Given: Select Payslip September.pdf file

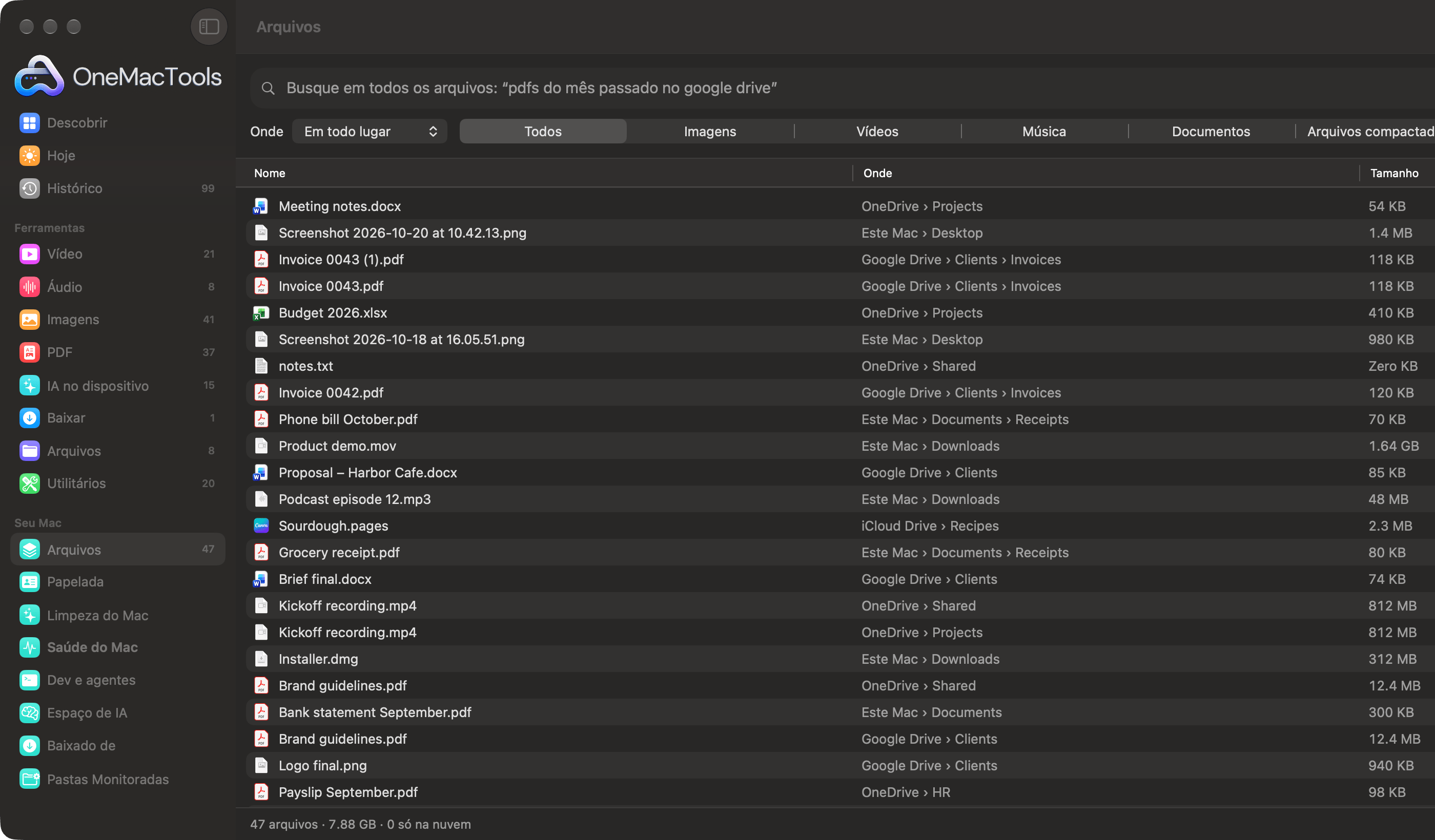Looking at the screenshot, I should click(840, 792).
